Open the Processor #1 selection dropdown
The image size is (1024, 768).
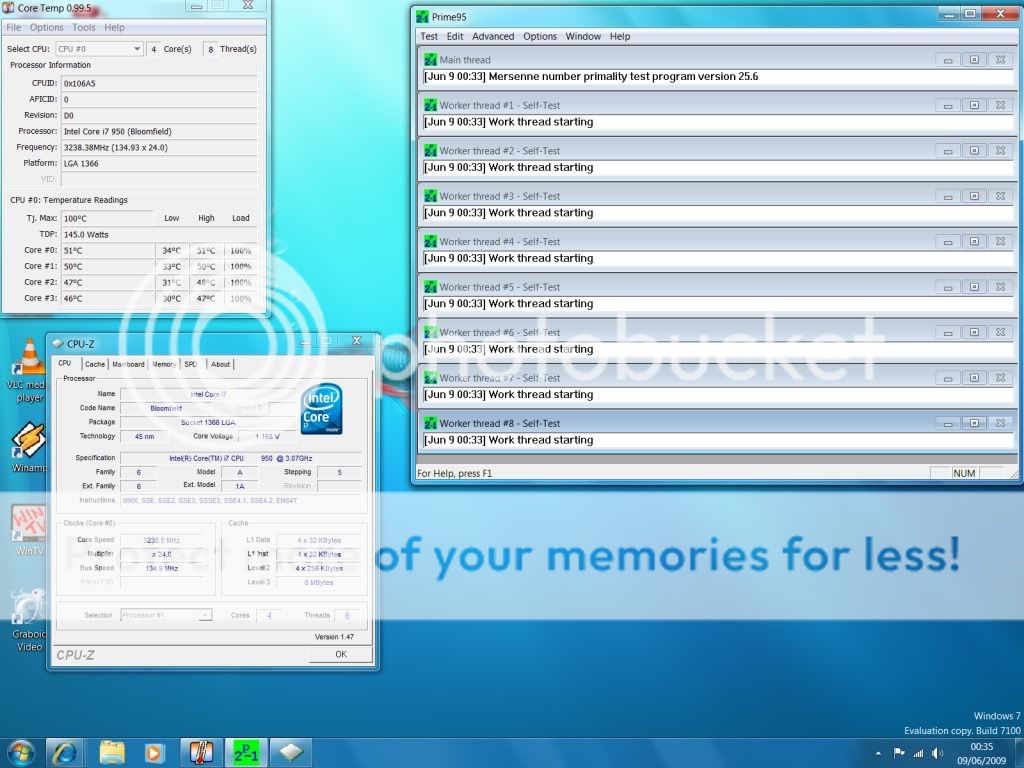pos(166,615)
